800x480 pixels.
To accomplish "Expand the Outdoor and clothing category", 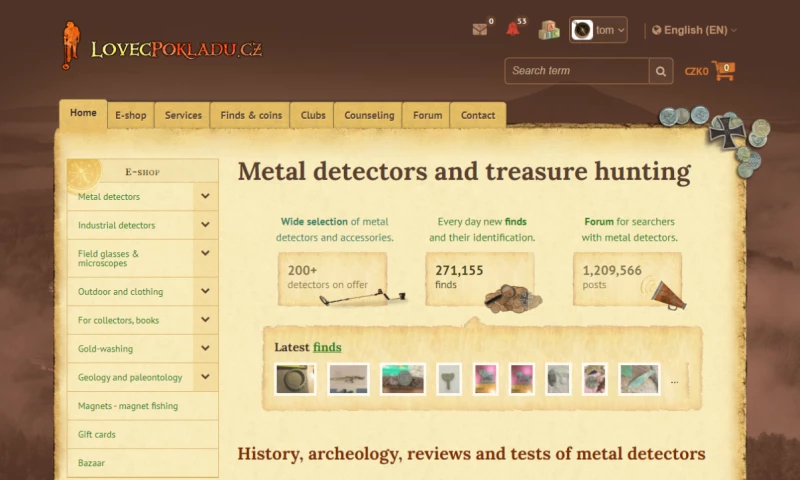I will 205,292.
